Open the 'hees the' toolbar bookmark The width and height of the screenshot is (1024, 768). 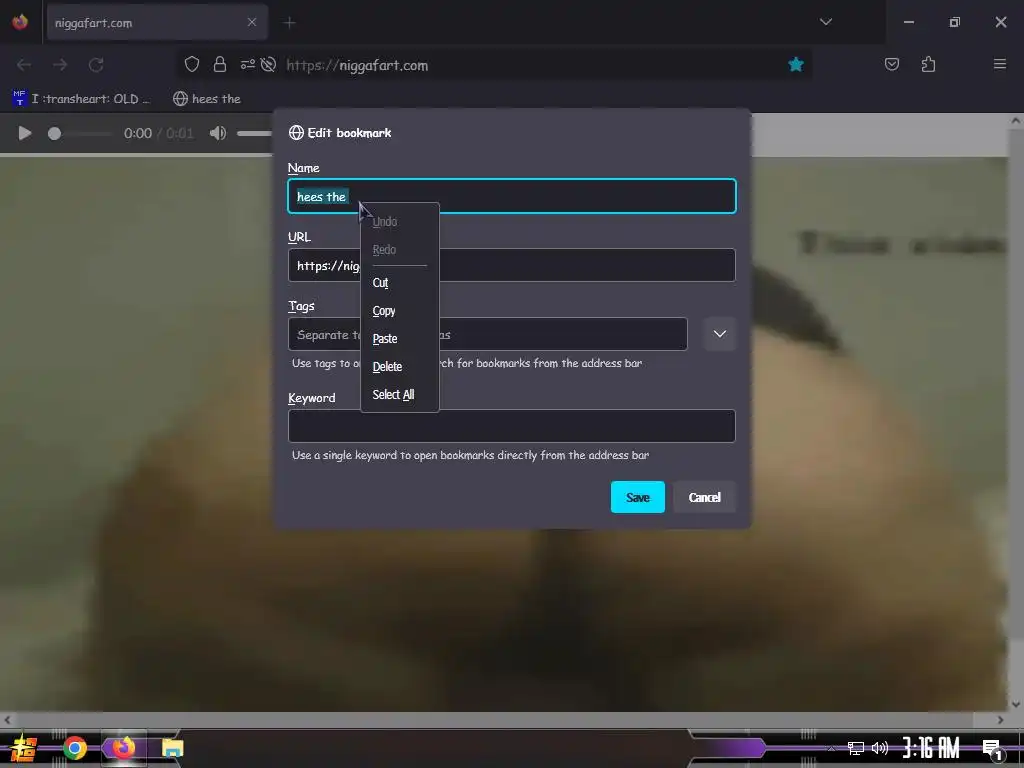(206, 99)
